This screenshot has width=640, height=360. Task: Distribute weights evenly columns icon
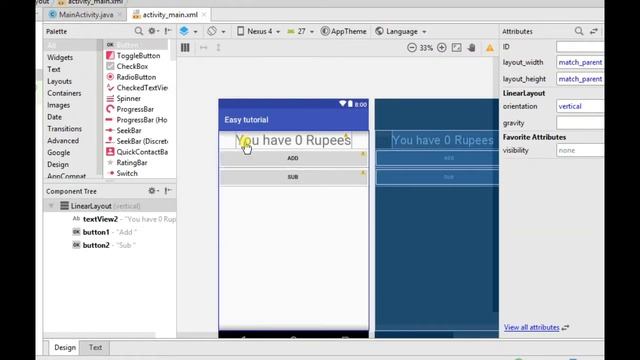185,48
